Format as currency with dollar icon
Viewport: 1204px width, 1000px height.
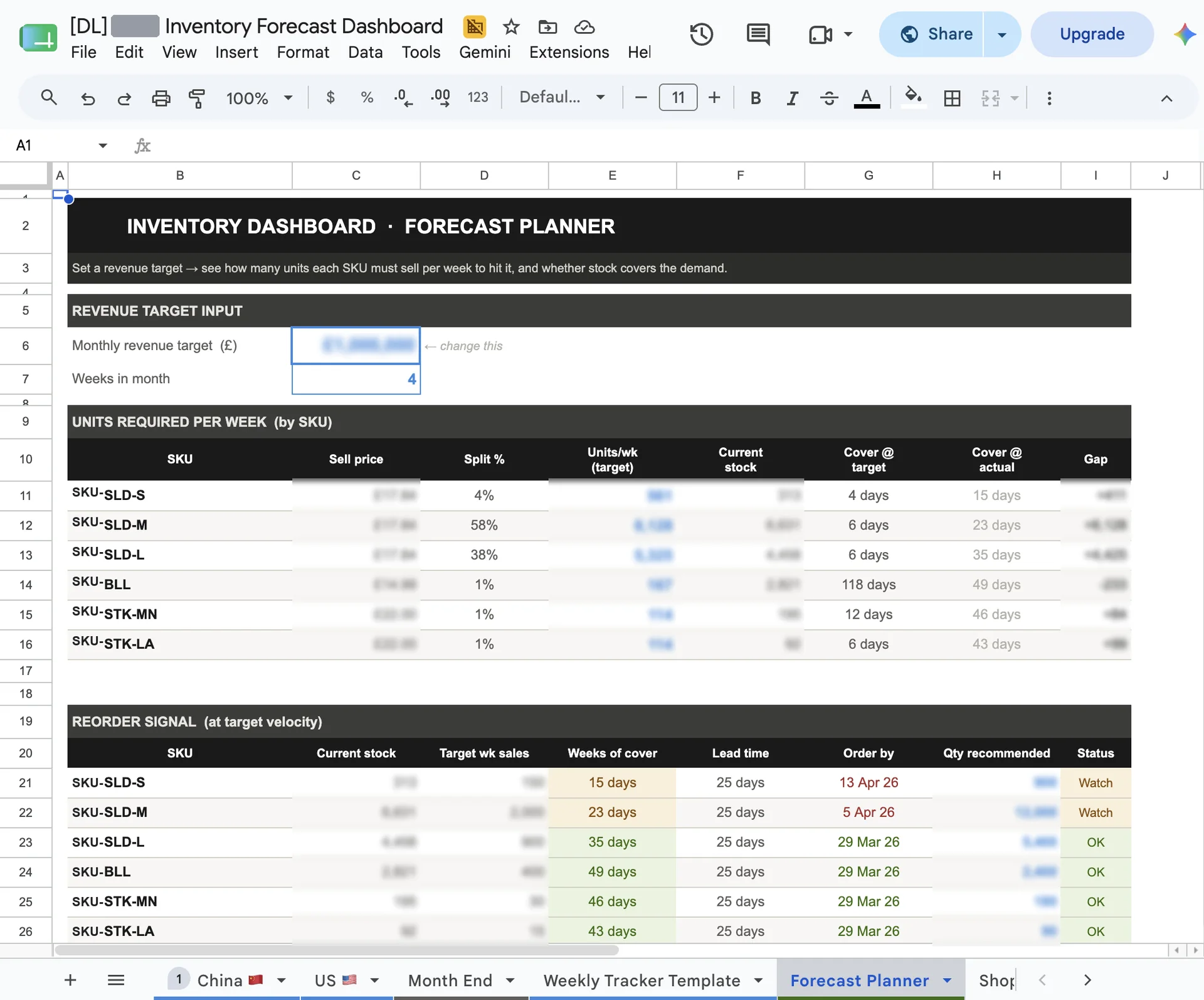(330, 98)
